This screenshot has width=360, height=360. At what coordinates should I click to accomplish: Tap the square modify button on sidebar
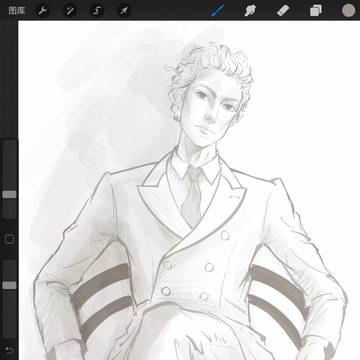(9, 239)
